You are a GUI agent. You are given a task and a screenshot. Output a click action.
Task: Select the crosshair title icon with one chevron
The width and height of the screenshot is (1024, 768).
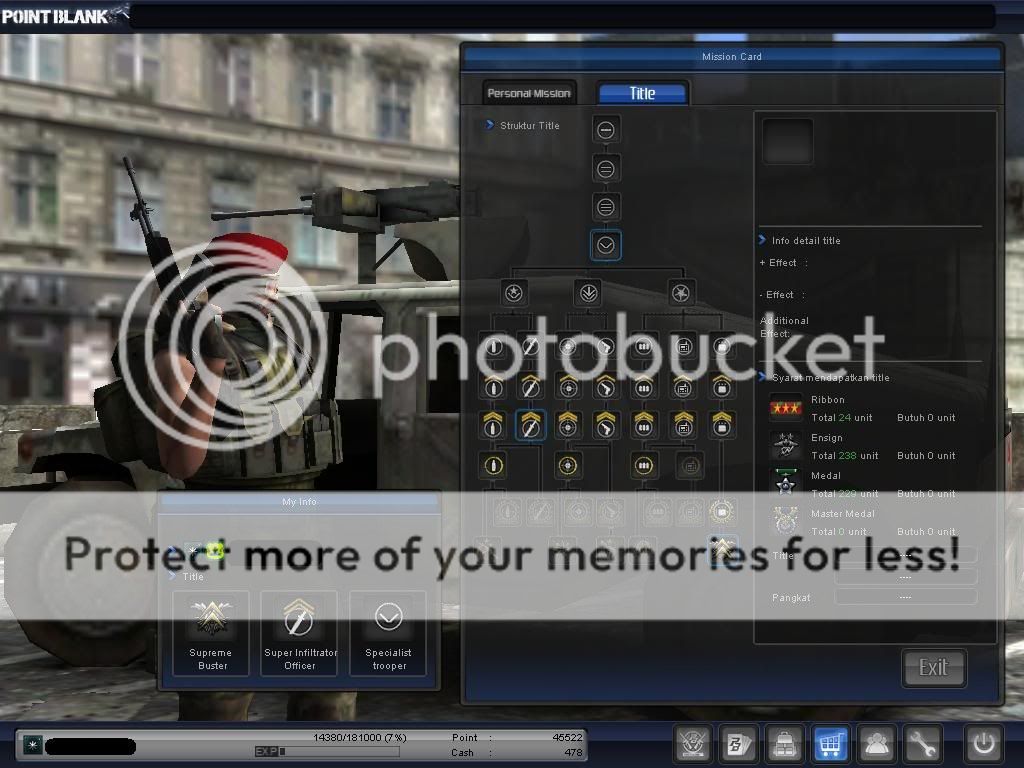(568, 387)
